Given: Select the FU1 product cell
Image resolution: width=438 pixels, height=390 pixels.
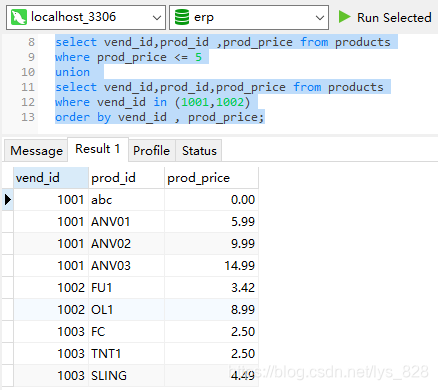Looking at the screenshot, I should (126, 288).
